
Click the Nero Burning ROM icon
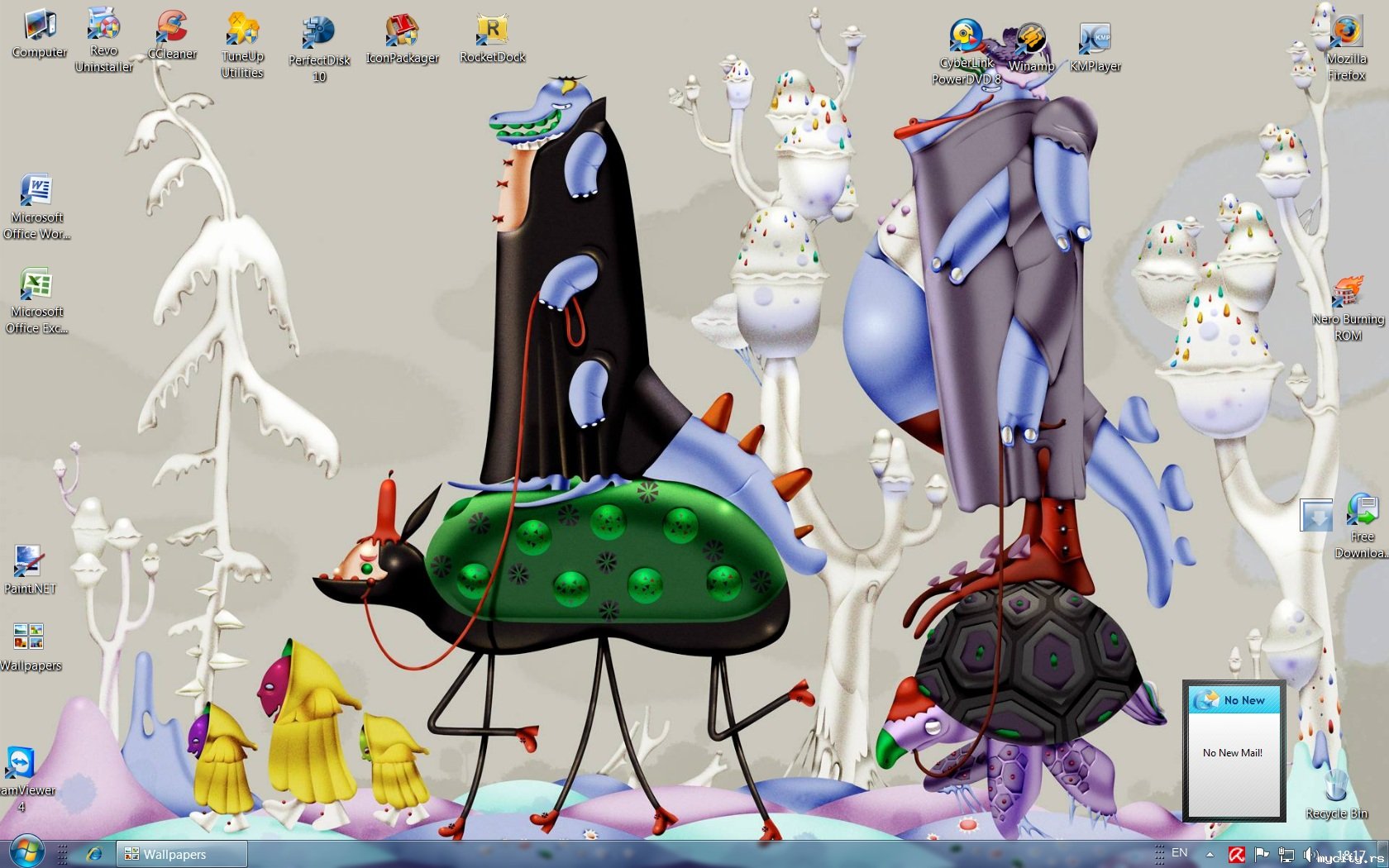tap(1348, 309)
